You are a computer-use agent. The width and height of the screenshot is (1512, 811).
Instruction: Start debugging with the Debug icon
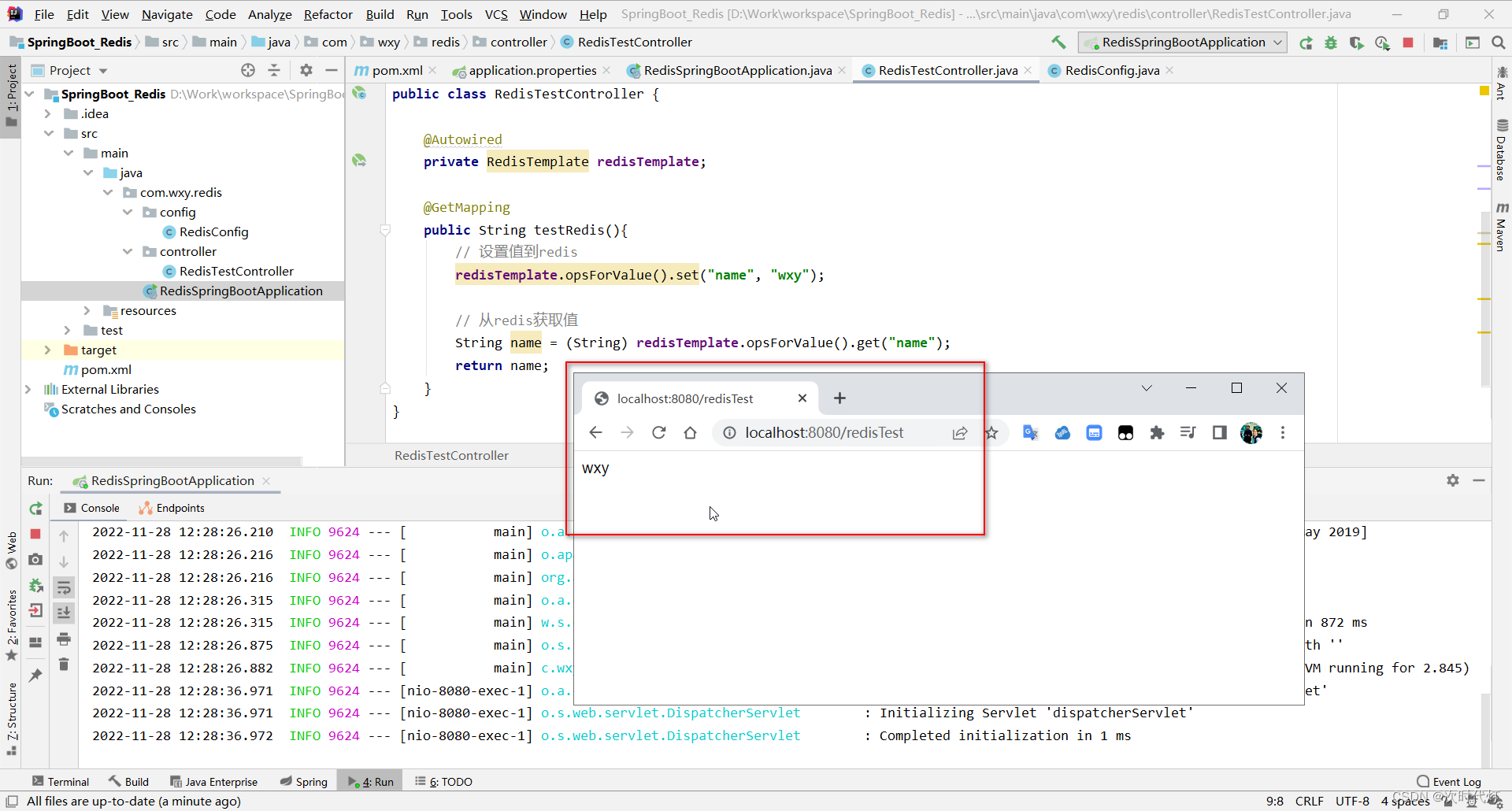point(1331,43)
